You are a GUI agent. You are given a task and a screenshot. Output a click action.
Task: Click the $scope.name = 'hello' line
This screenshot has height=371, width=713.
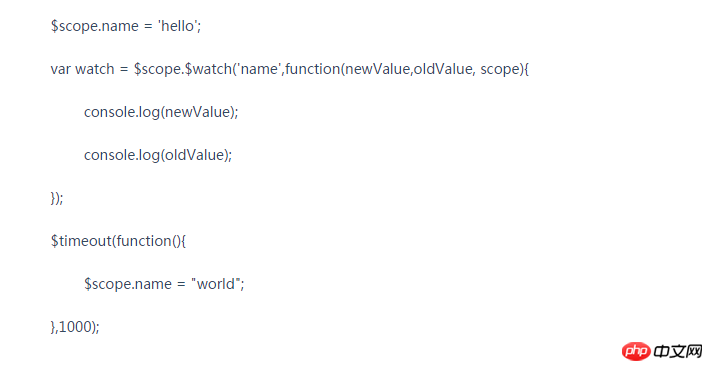pyautogui.click(x=126, y=26)
